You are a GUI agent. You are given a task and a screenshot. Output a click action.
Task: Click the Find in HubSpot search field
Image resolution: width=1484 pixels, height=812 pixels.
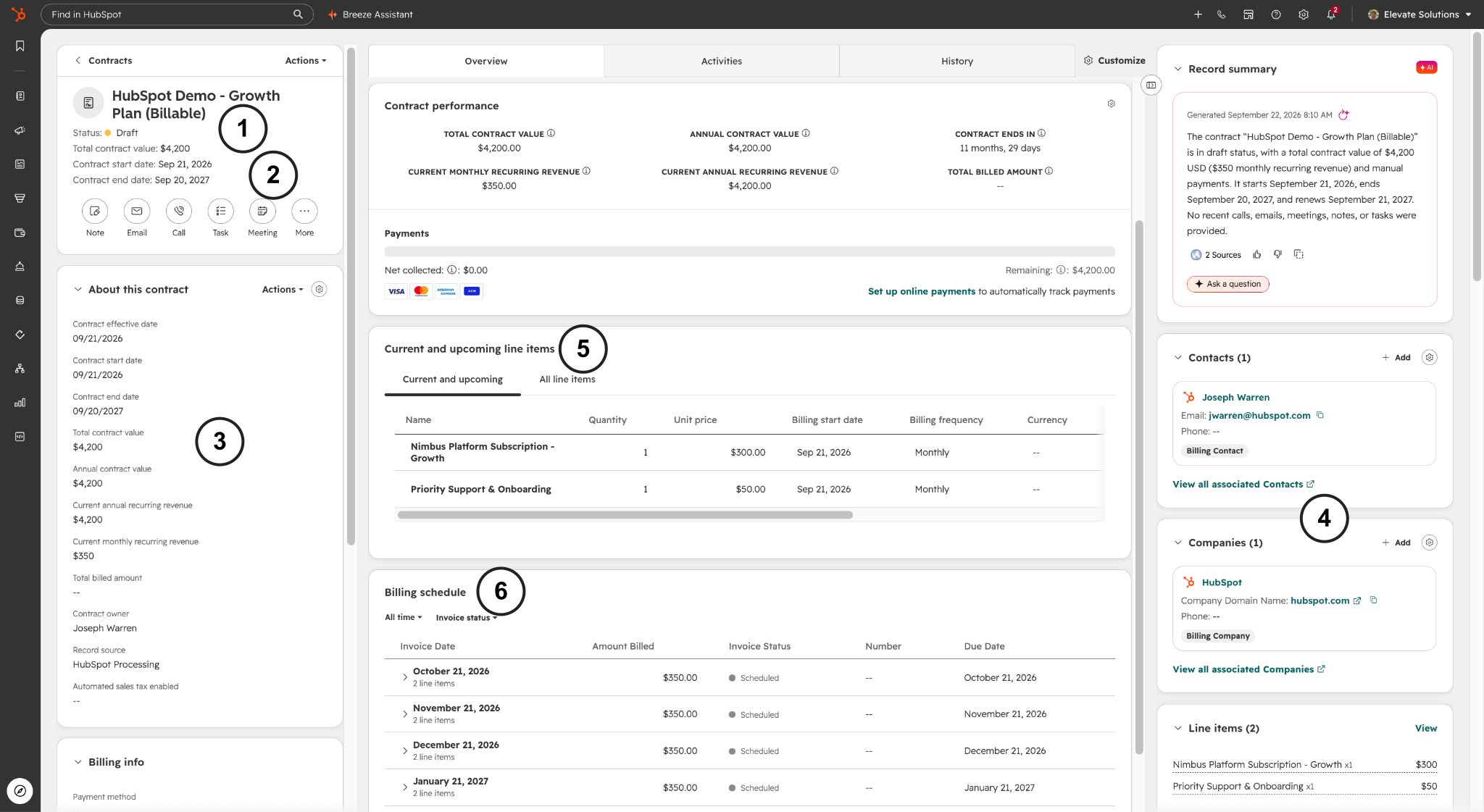(177, 14)
